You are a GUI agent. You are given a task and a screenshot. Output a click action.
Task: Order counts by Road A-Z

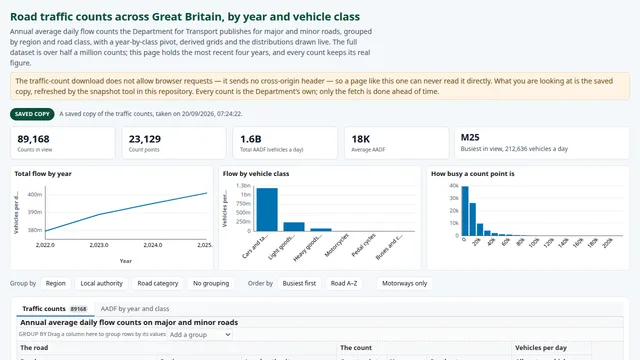tap(344, 283)
